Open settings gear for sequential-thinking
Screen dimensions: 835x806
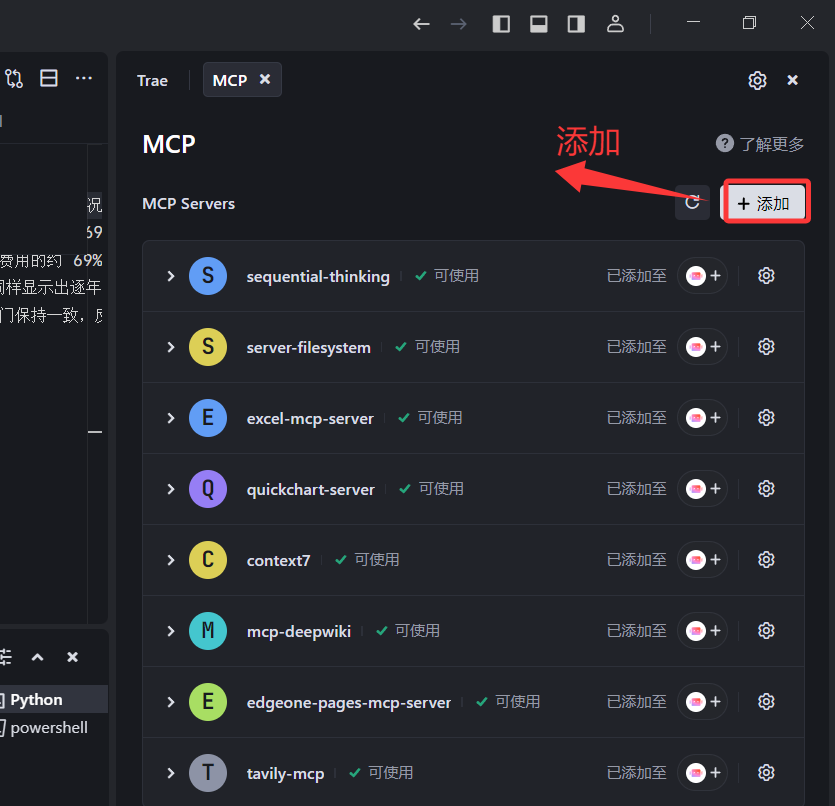click(766, 276)
